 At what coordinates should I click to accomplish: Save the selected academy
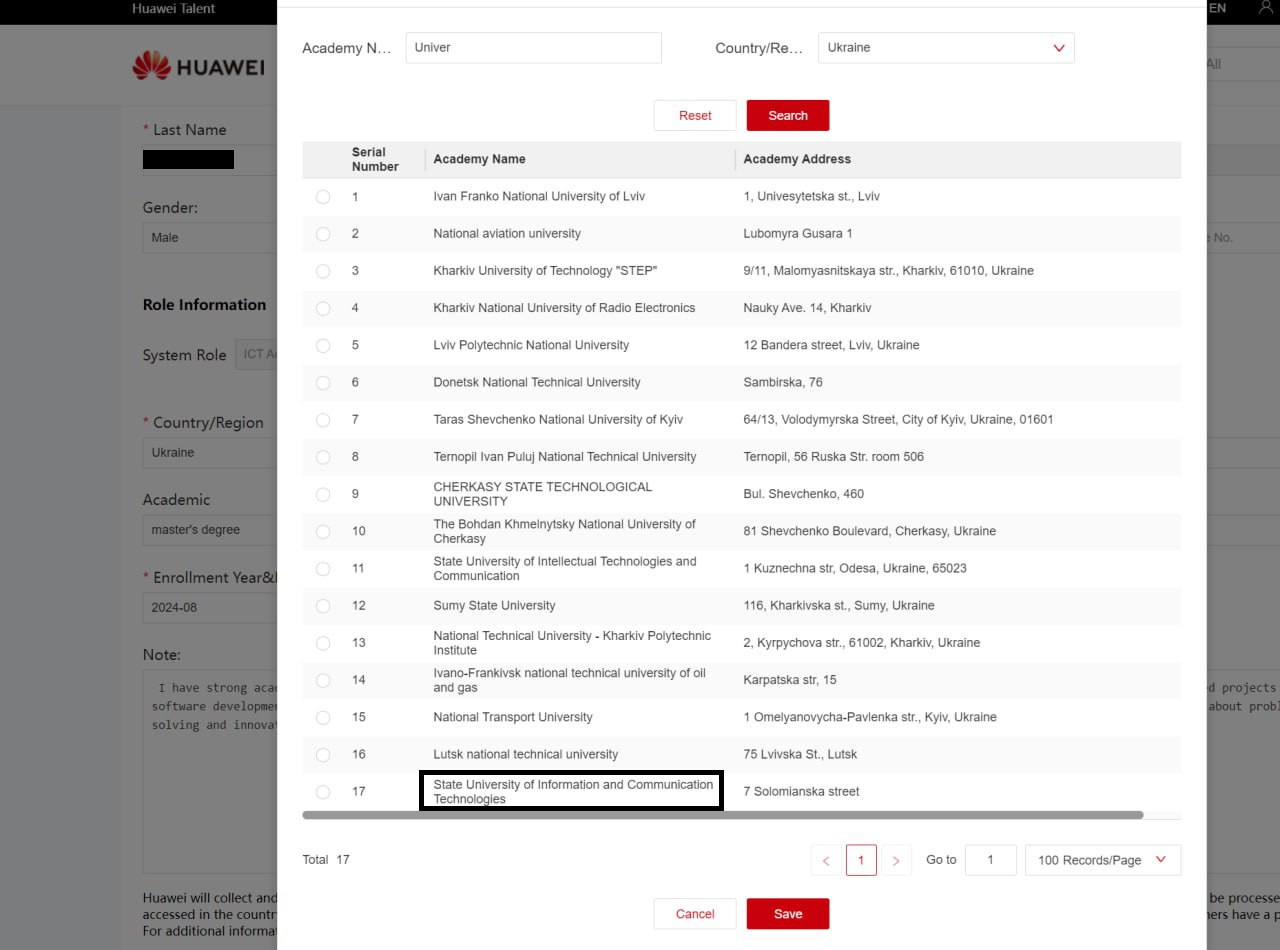click(787, 914)
